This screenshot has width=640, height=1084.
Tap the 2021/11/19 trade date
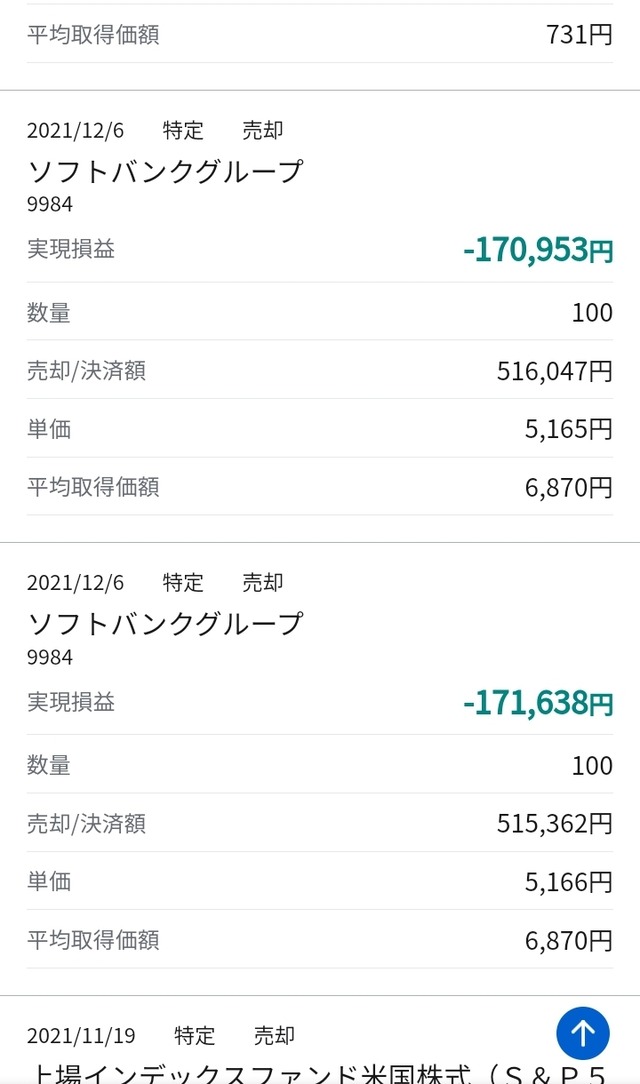[81, 1035]
